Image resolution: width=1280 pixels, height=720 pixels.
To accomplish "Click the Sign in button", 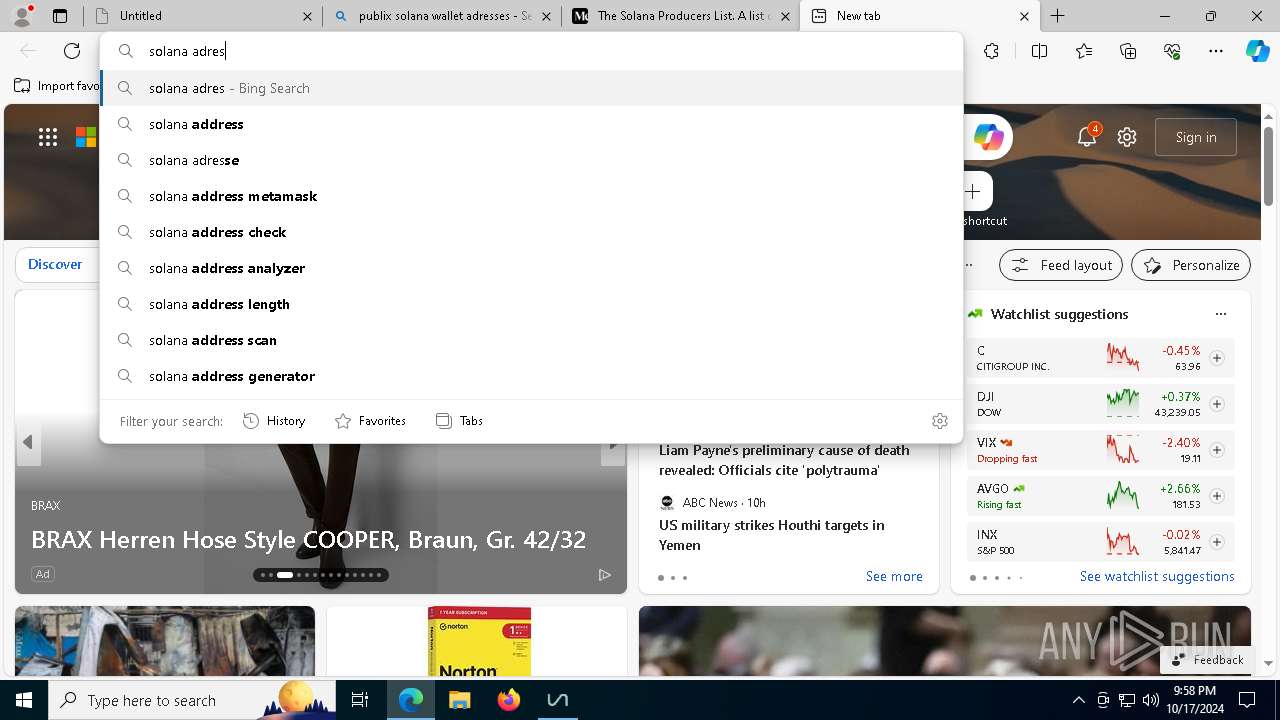I will (x=1196, y=137).
